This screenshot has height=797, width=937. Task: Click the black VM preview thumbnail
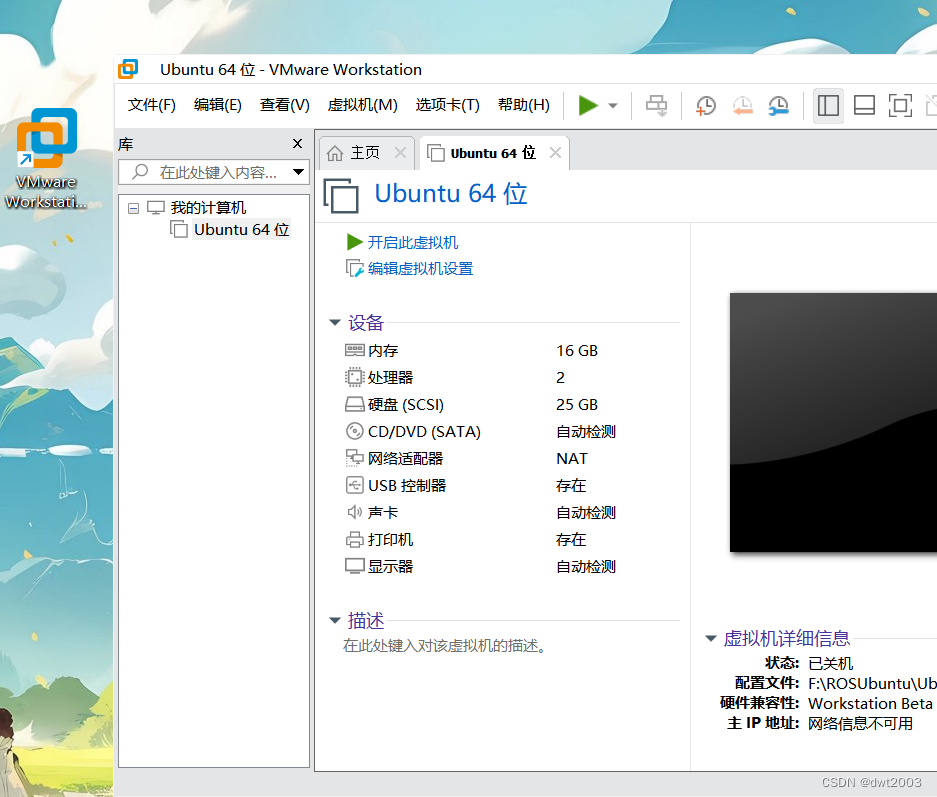click(833, 422)
